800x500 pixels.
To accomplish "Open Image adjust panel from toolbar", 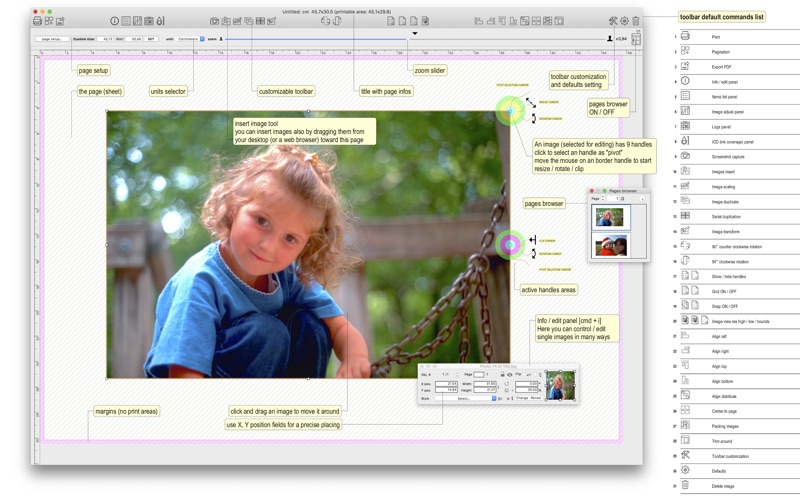I will pos(137,21).
